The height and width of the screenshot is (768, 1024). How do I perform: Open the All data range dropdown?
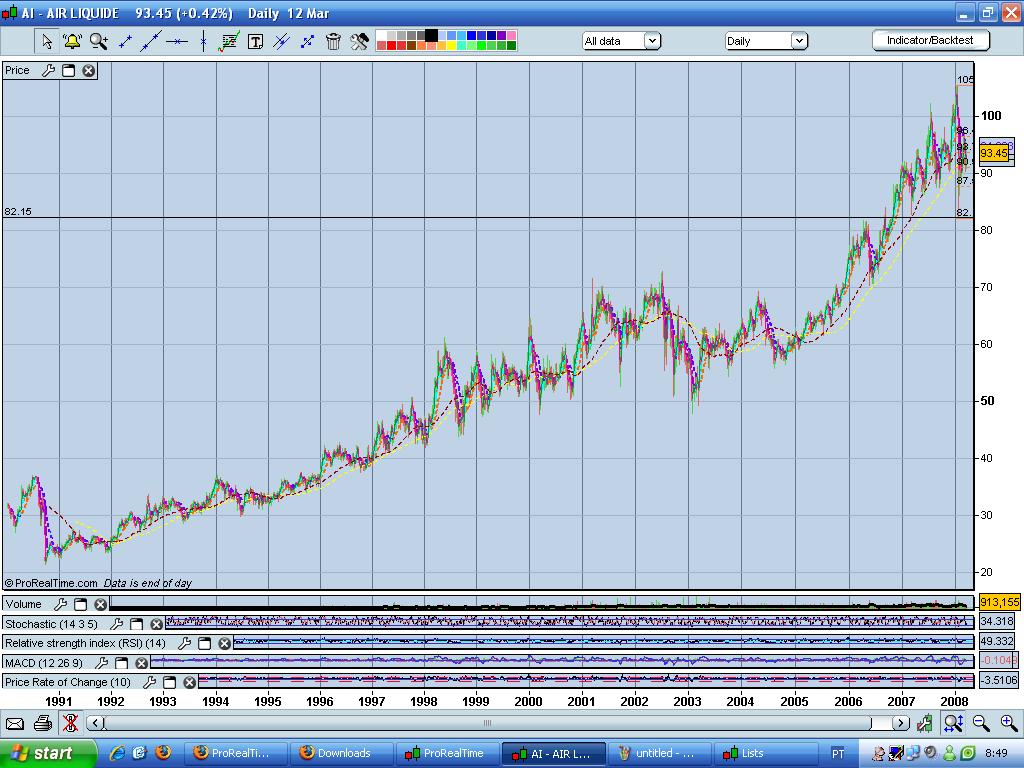coord(622,41)
